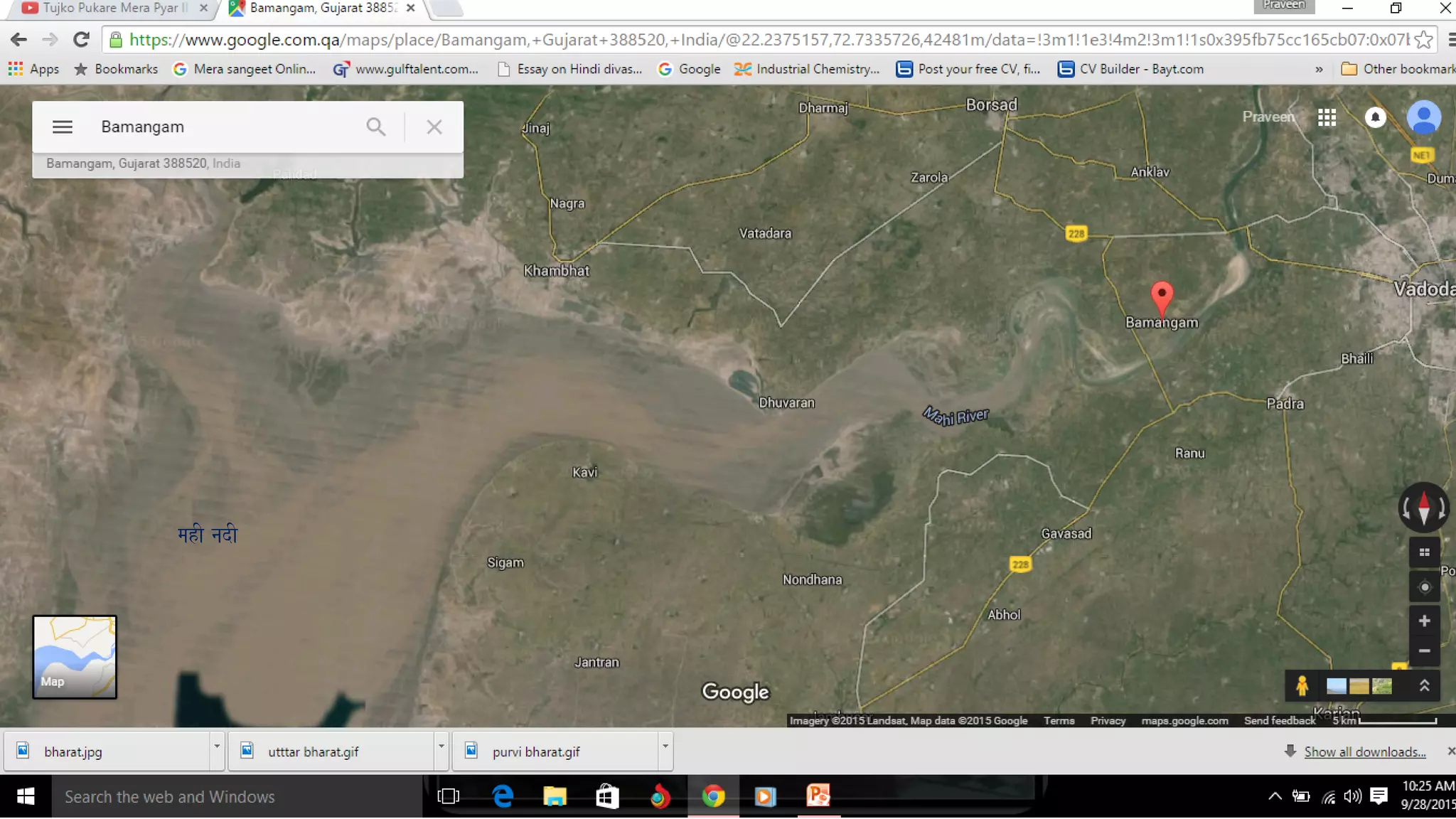Open dropdown for purvi bharat.gif download
The width and height of the screenshot is (1456, 819).
[665, 746]
